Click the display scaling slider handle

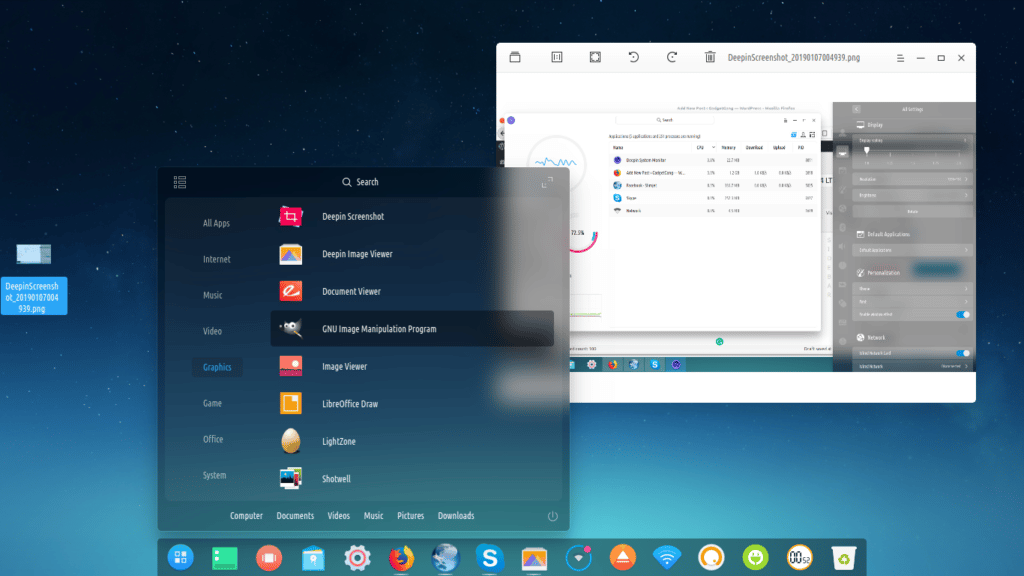tap(867, 150)
